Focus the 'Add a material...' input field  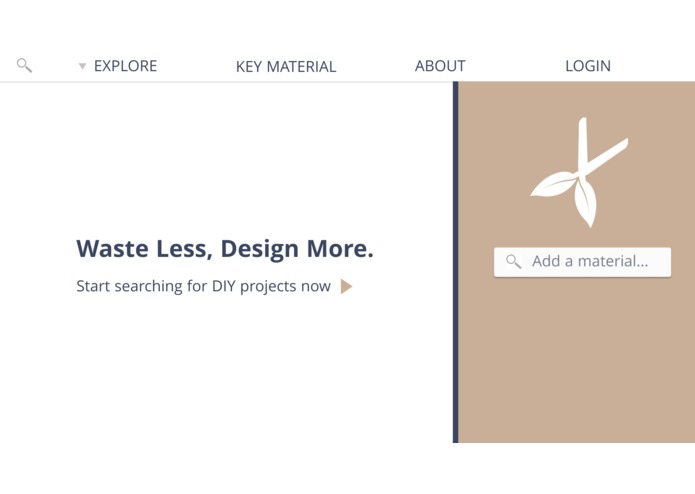(x=582, y=262)
